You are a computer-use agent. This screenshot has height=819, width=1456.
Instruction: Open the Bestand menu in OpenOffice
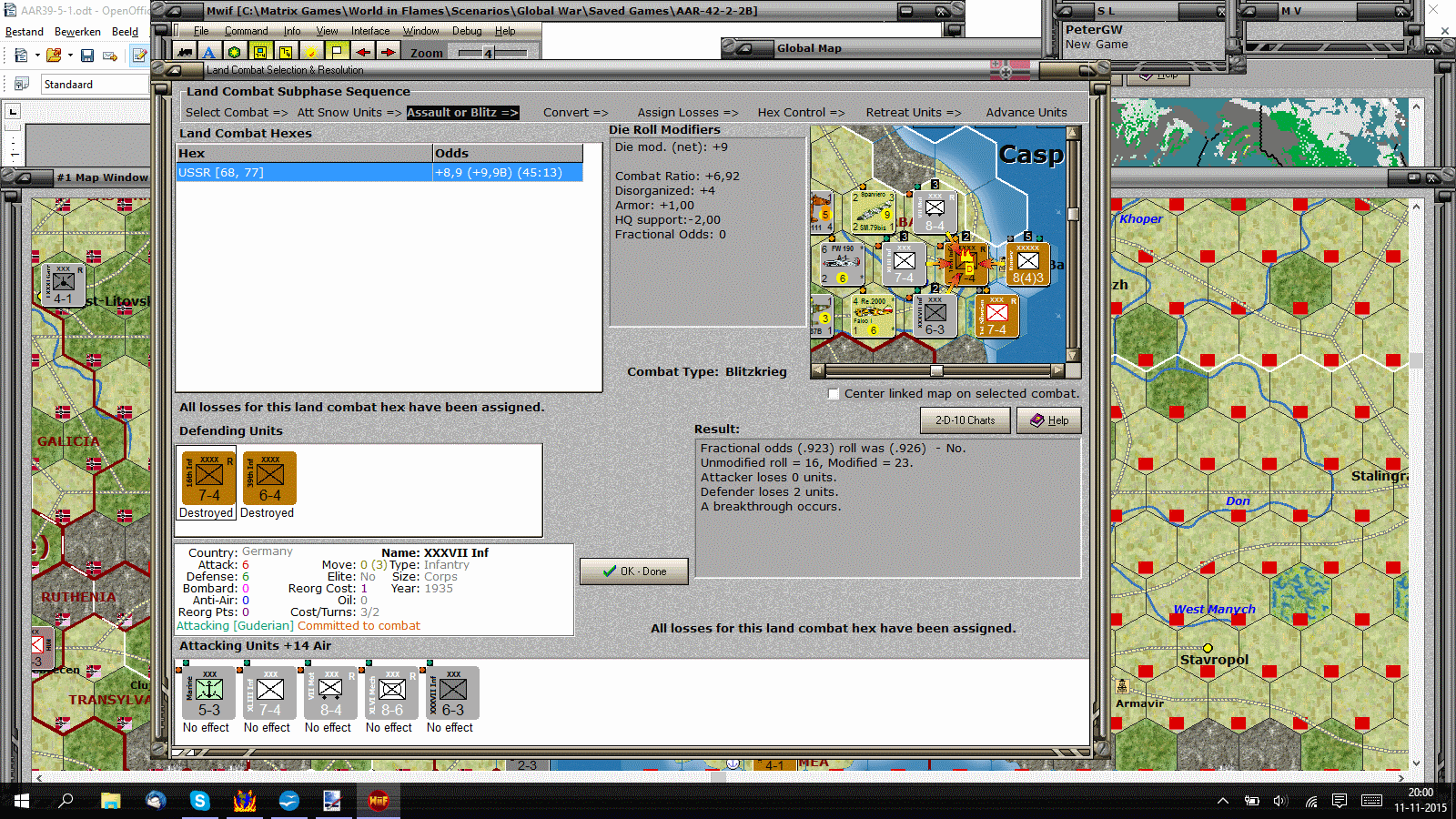[25, 32]
